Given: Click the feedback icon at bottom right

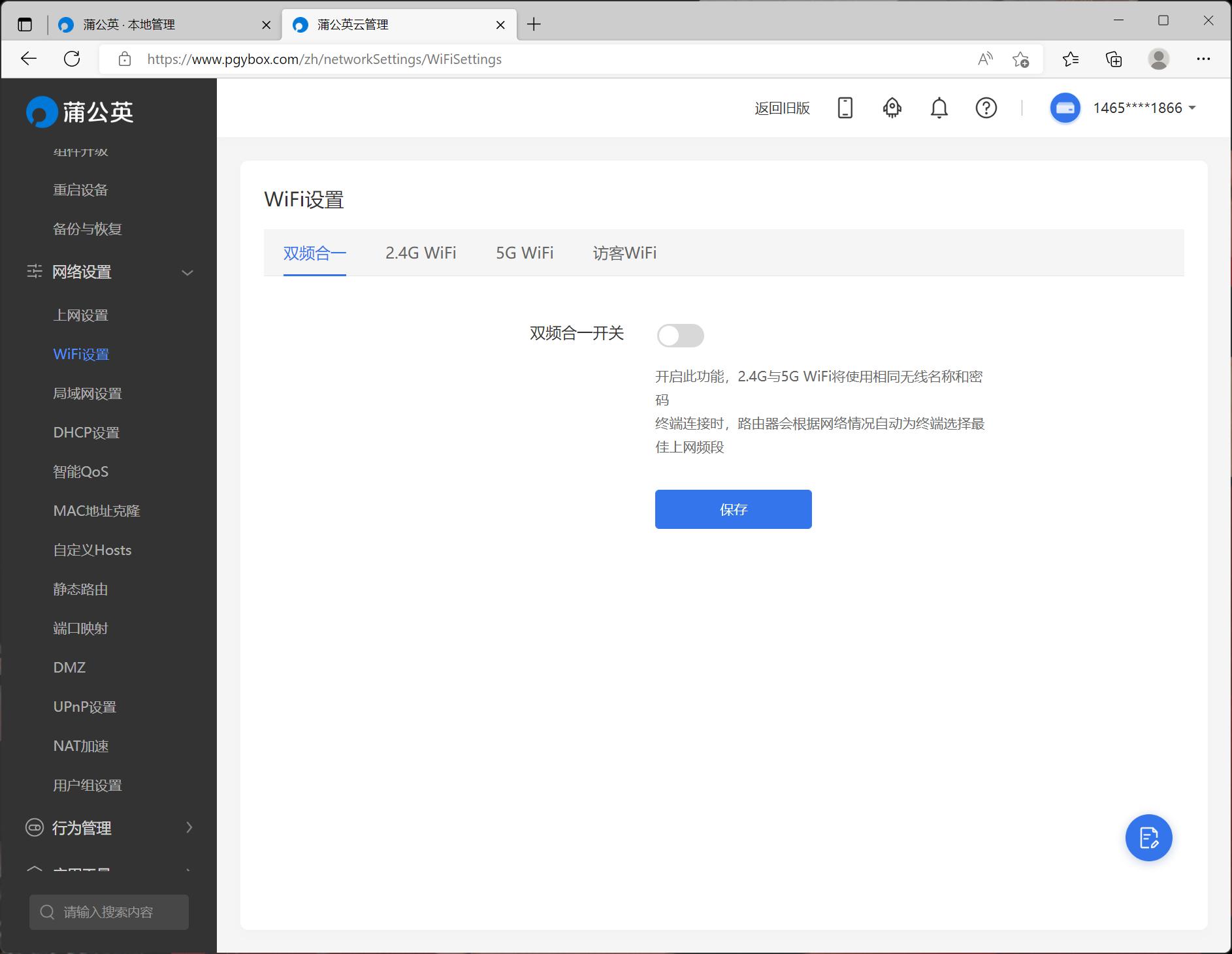Looking at the screenshot, I should pos(1148,838).
